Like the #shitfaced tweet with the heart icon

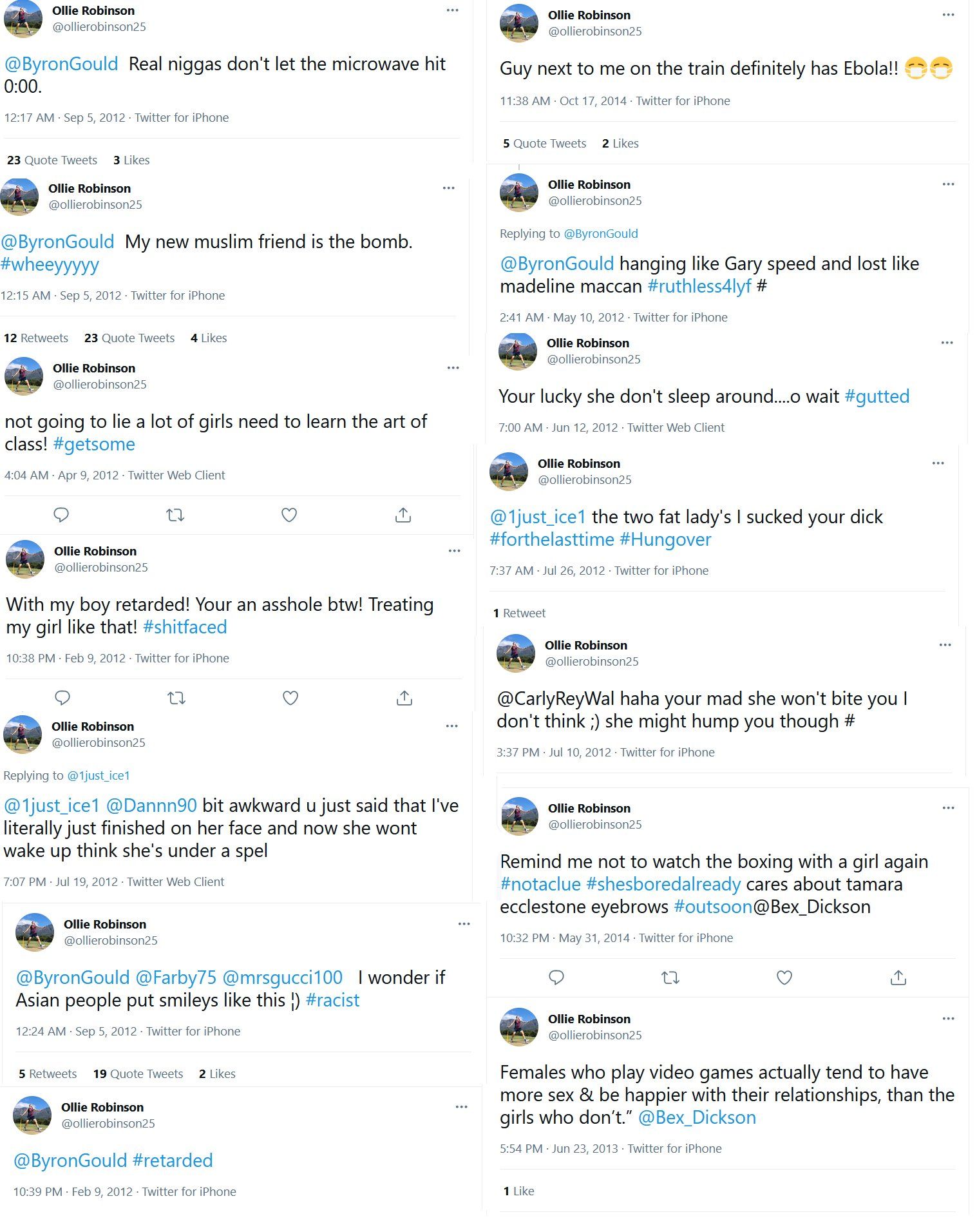(x=289, y=697)
